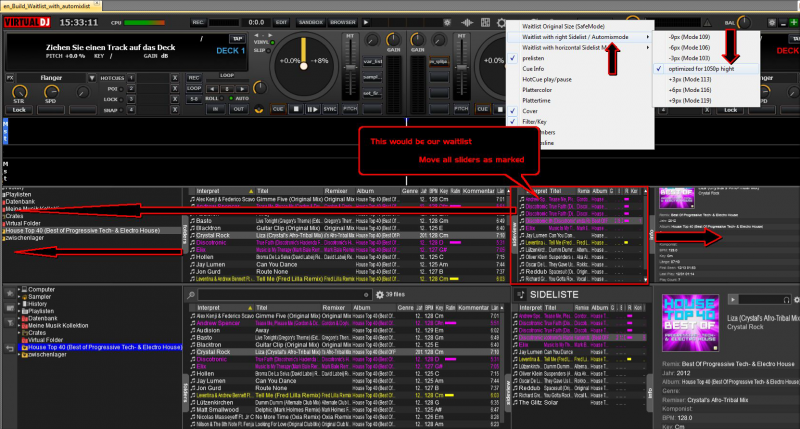Click the browser search input field

point(284,295)
